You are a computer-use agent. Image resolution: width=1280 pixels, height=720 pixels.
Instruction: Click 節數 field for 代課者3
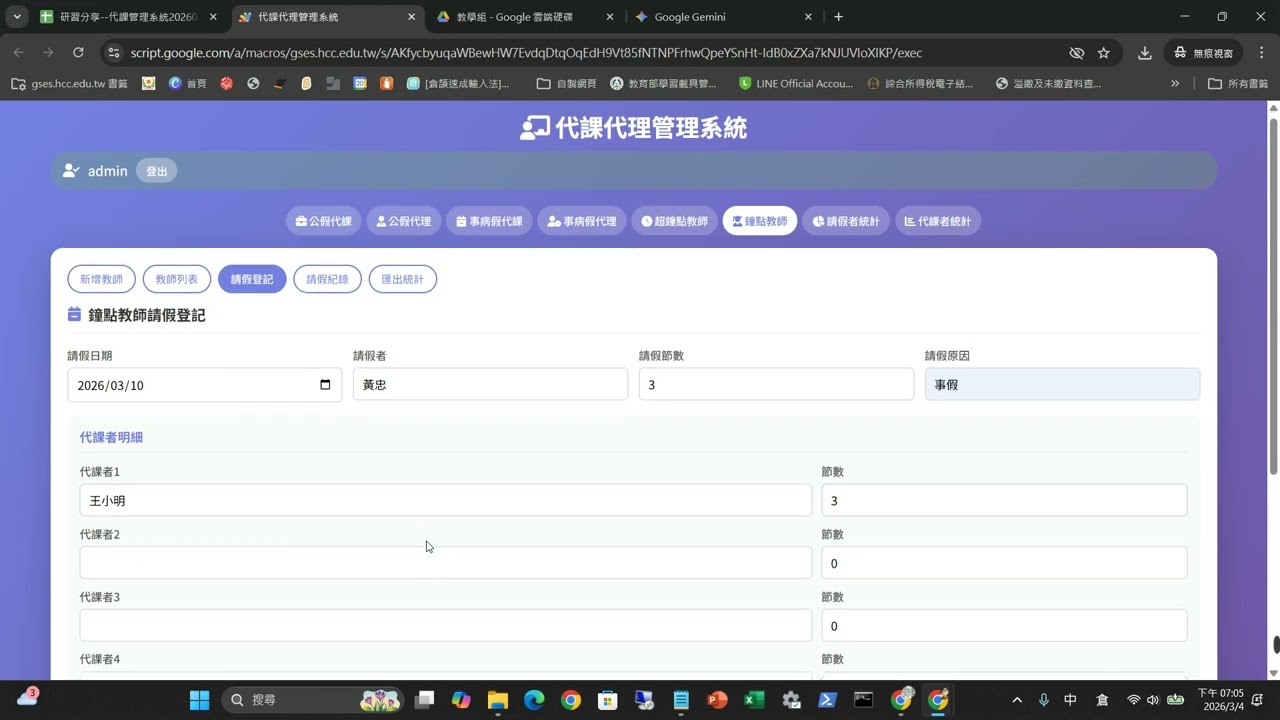(x=1004, y=625)
